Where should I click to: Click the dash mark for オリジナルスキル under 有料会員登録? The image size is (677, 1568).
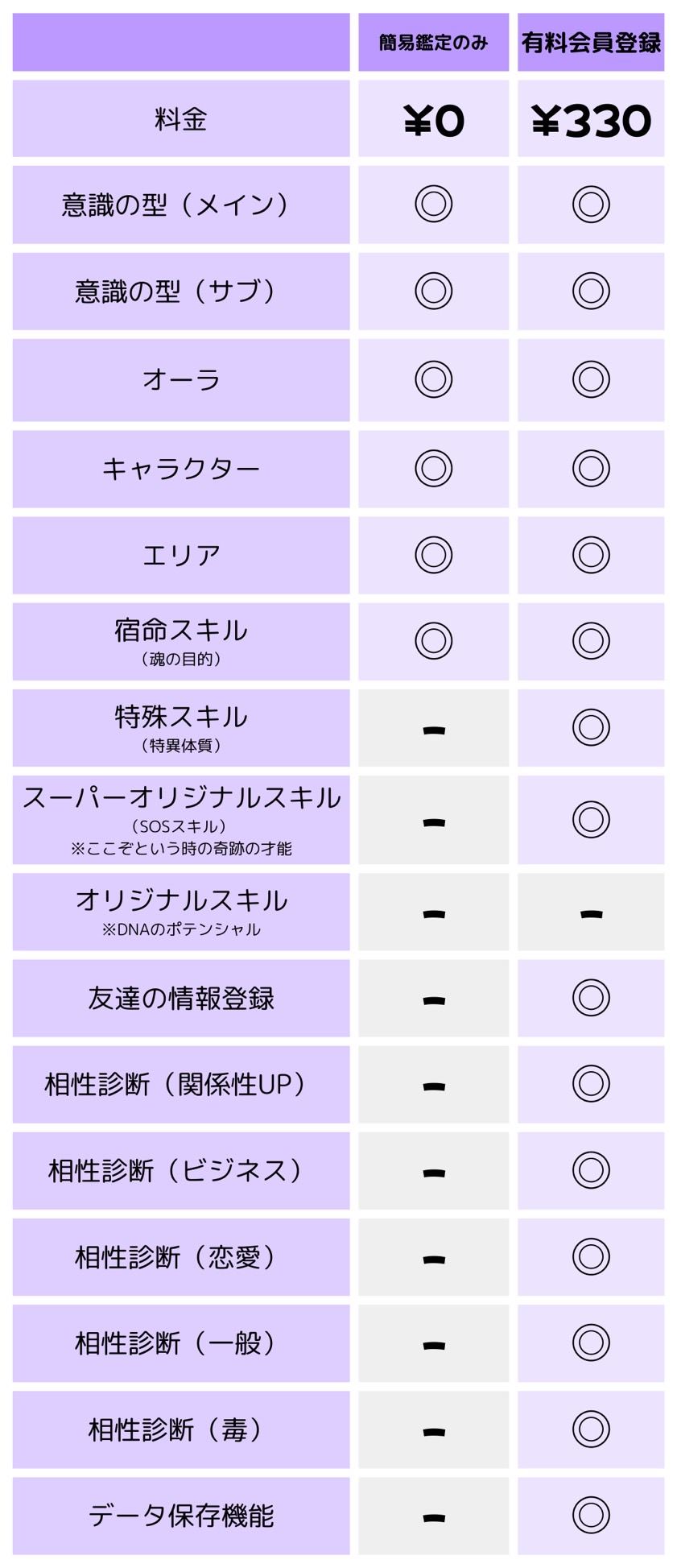(x=591, y=913)
